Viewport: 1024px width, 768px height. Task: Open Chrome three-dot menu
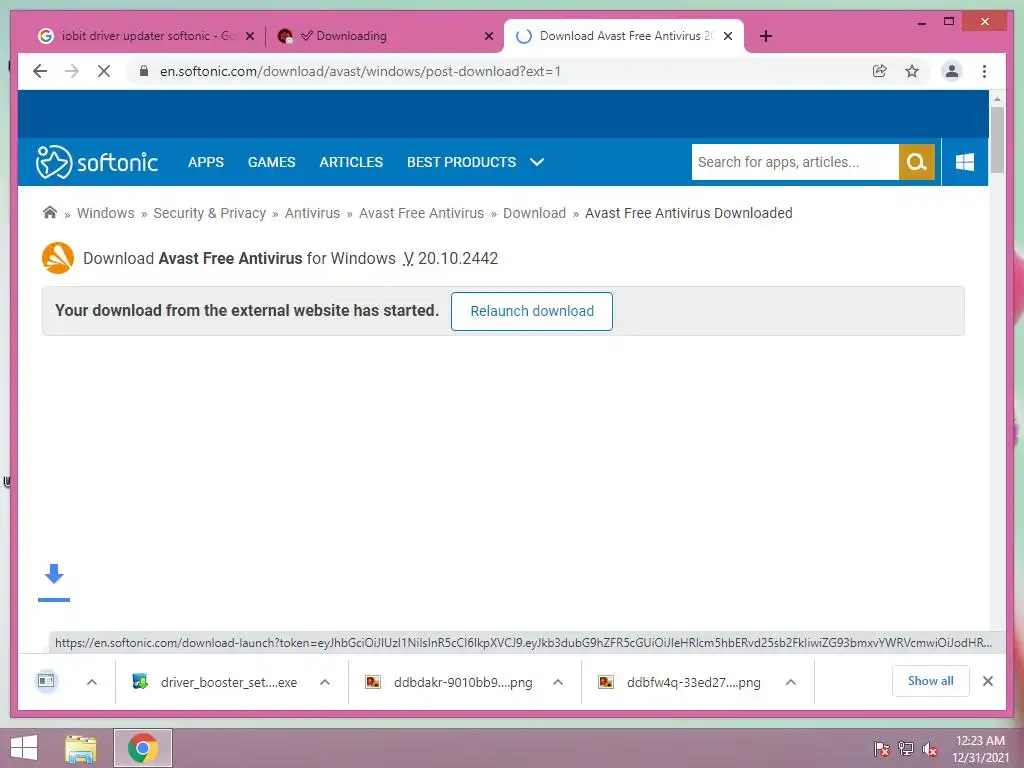pos(984,71)
